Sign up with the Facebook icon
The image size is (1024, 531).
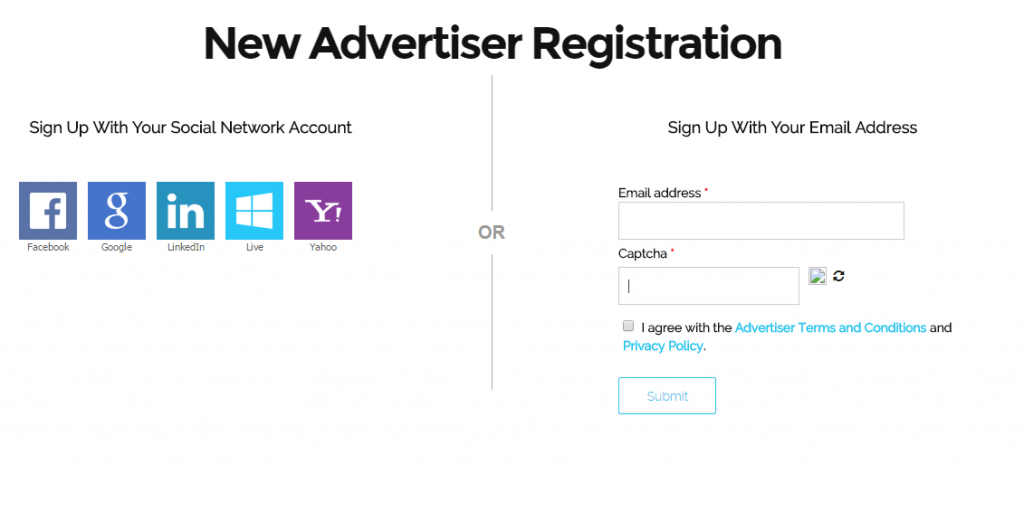[48, 211]
